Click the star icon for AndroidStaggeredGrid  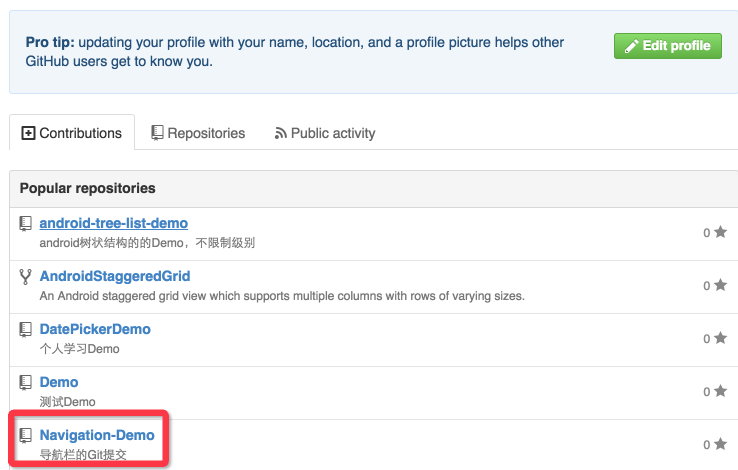point(720,286)
